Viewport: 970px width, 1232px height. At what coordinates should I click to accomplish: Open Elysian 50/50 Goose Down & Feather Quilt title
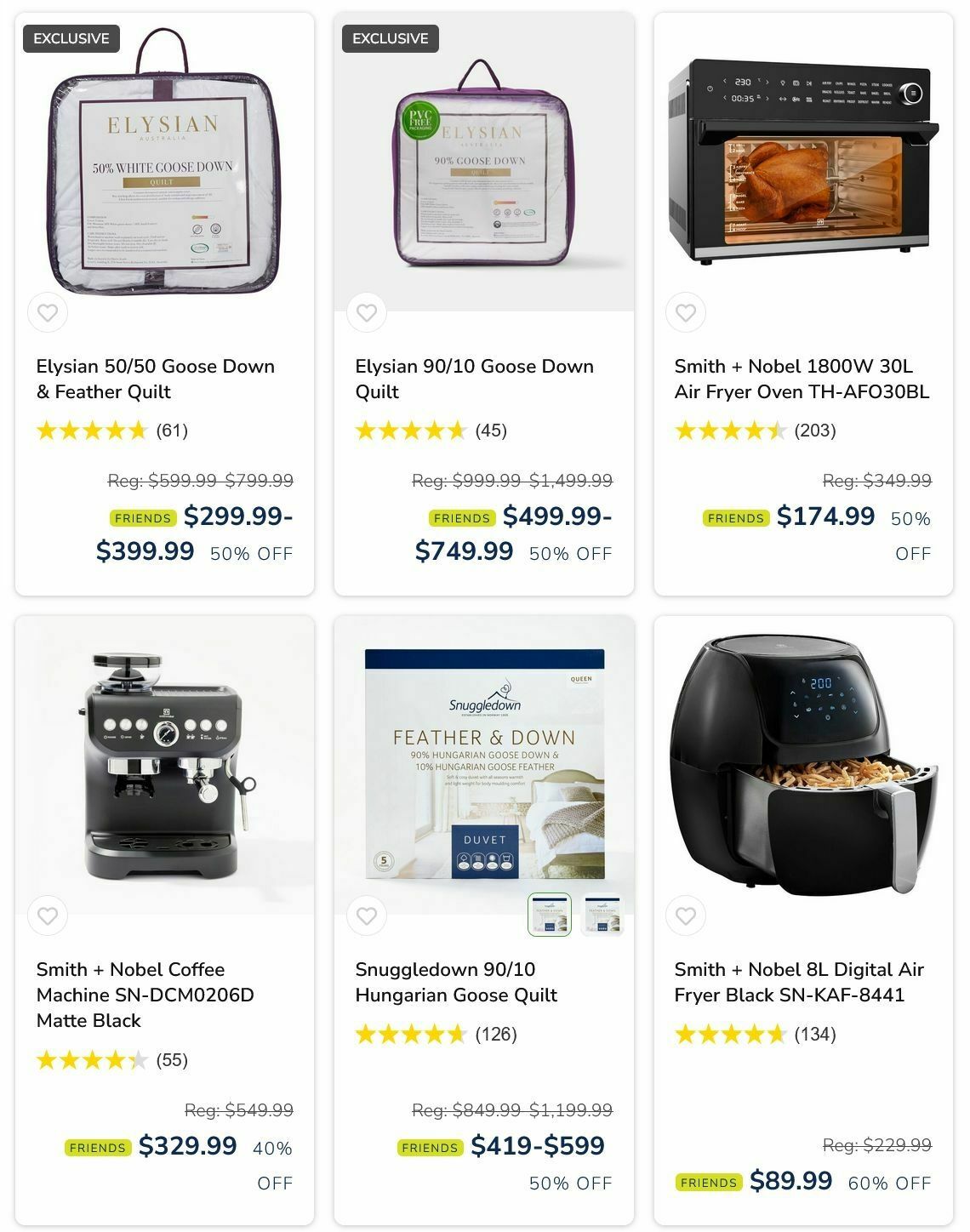pyautogui.click(x=156, y=379)
